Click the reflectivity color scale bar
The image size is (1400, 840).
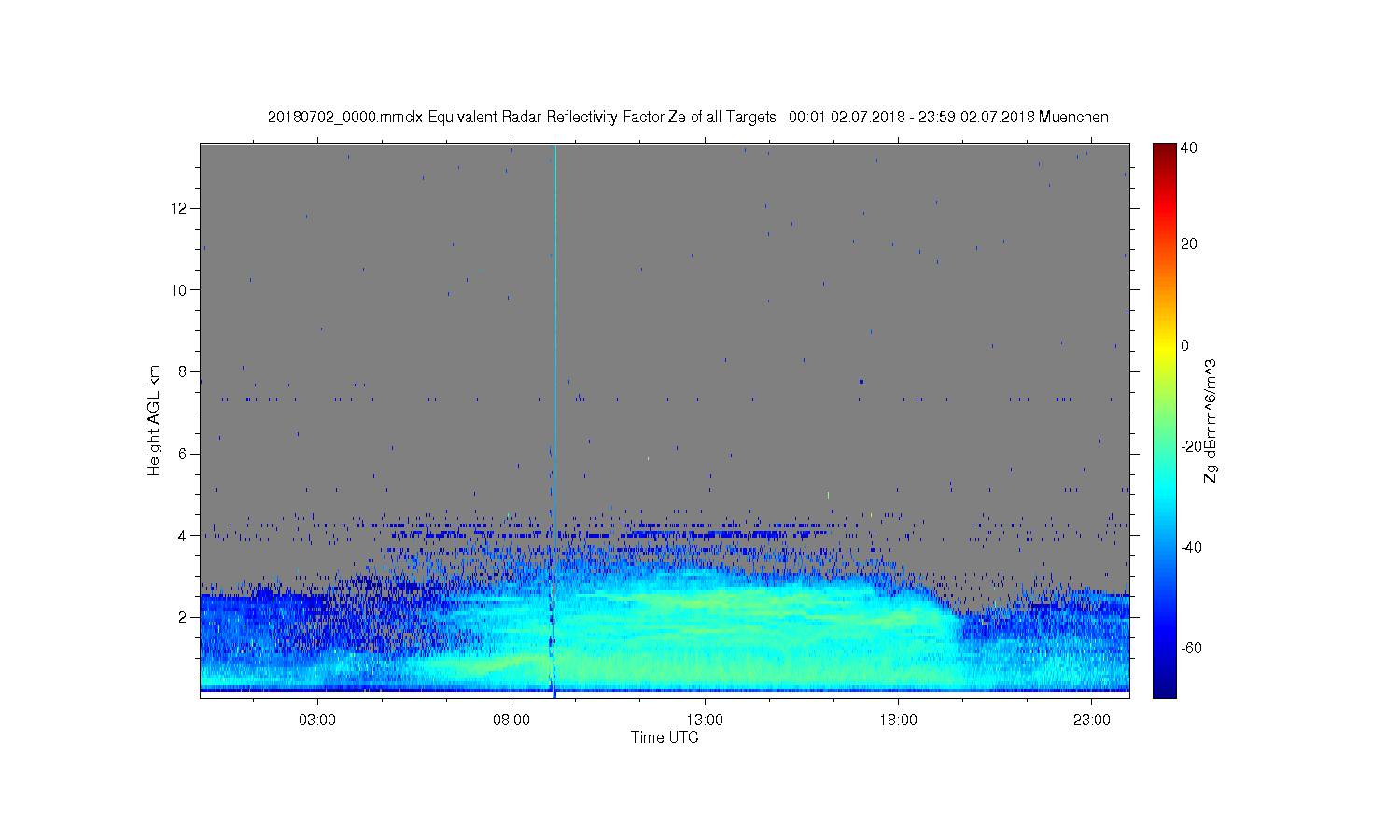click(1164, 420)
